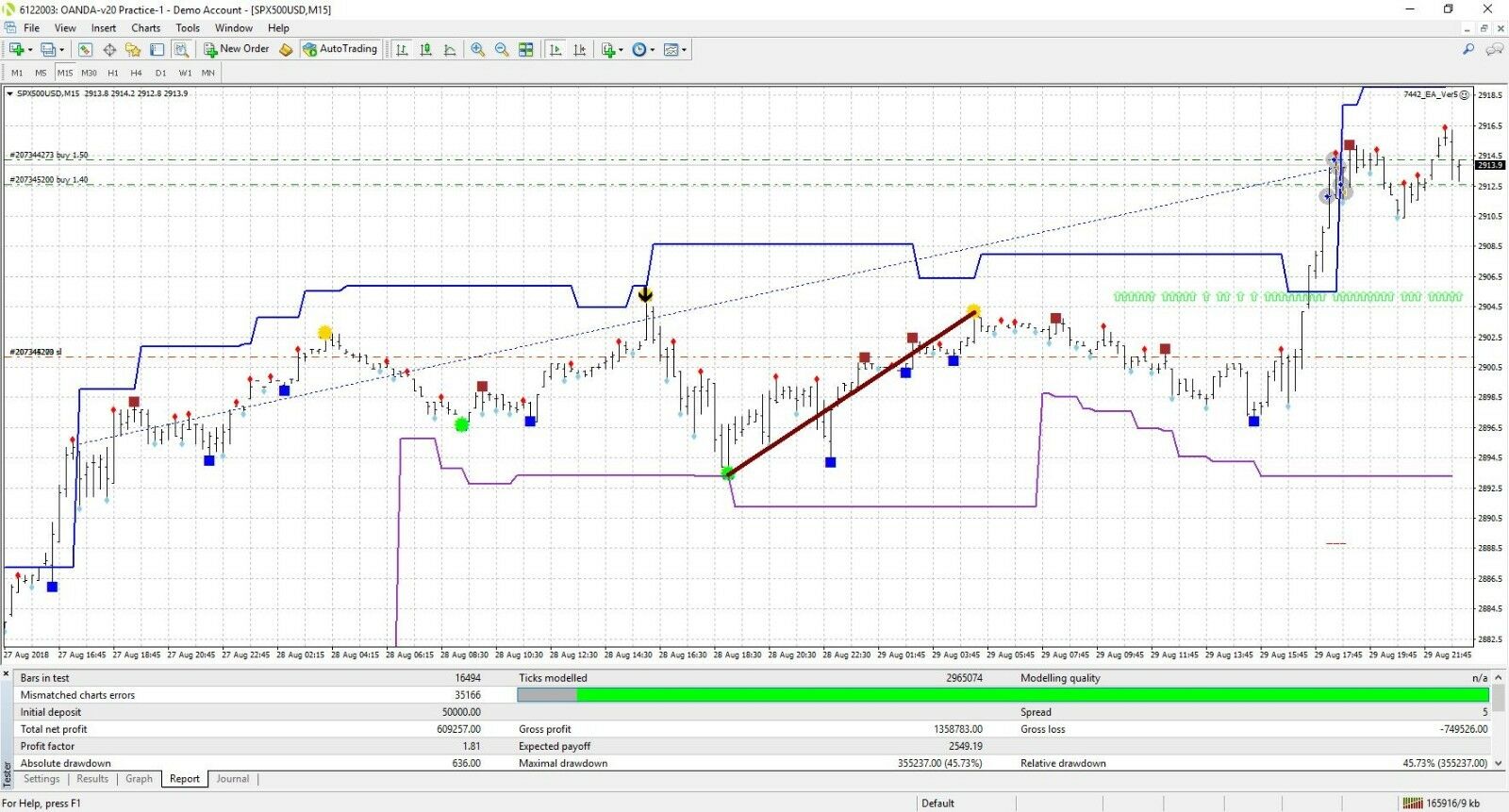
Task: Open the File menu
Action: (x=31, y=28)
